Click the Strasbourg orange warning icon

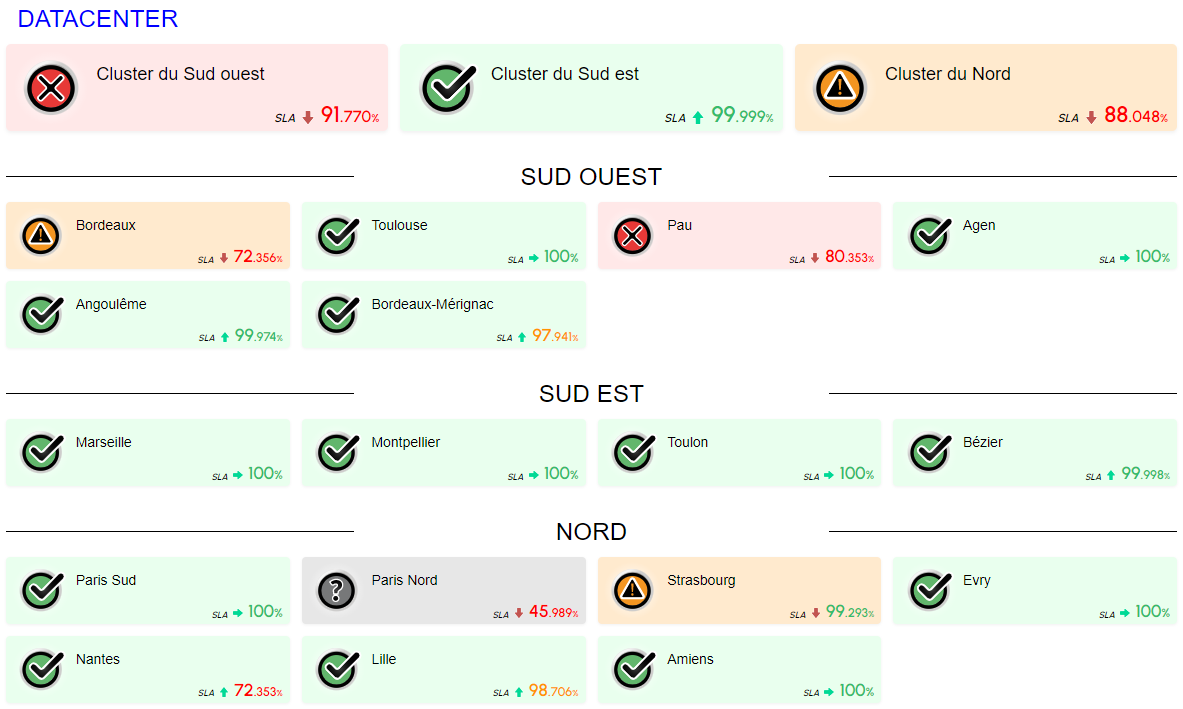633,591
